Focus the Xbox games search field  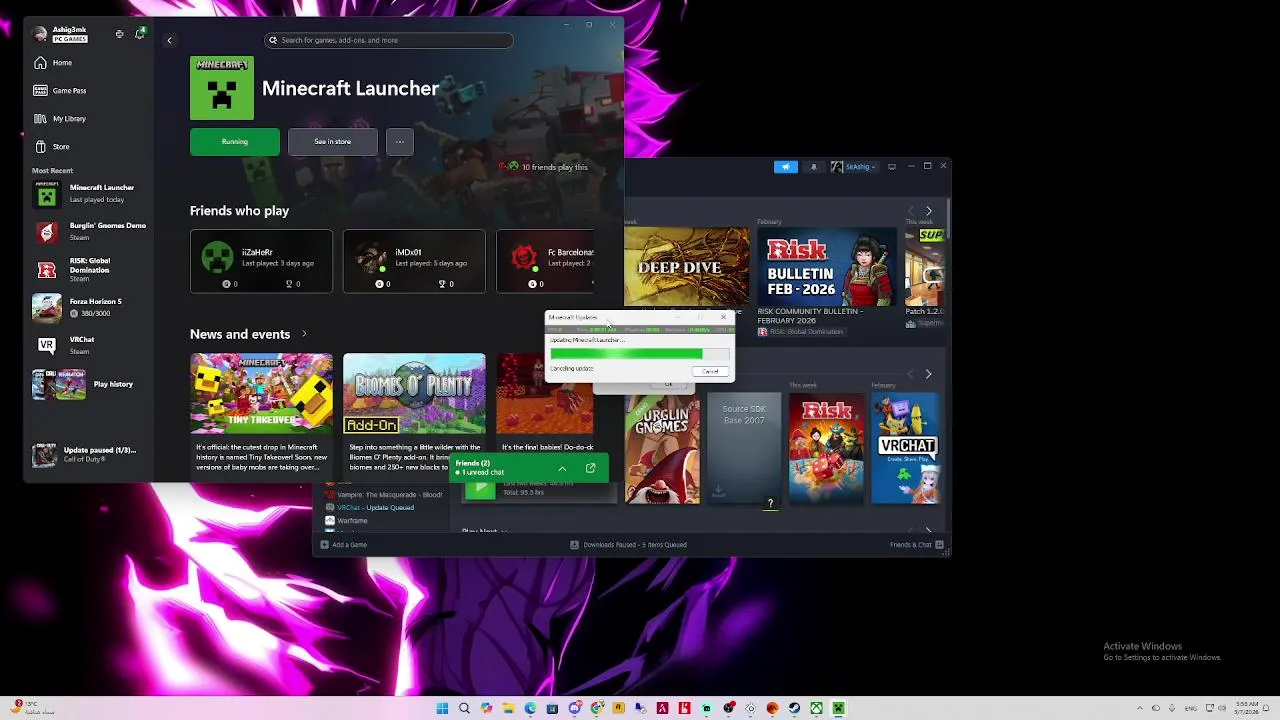pyautogui.click(x=389, y=40)
